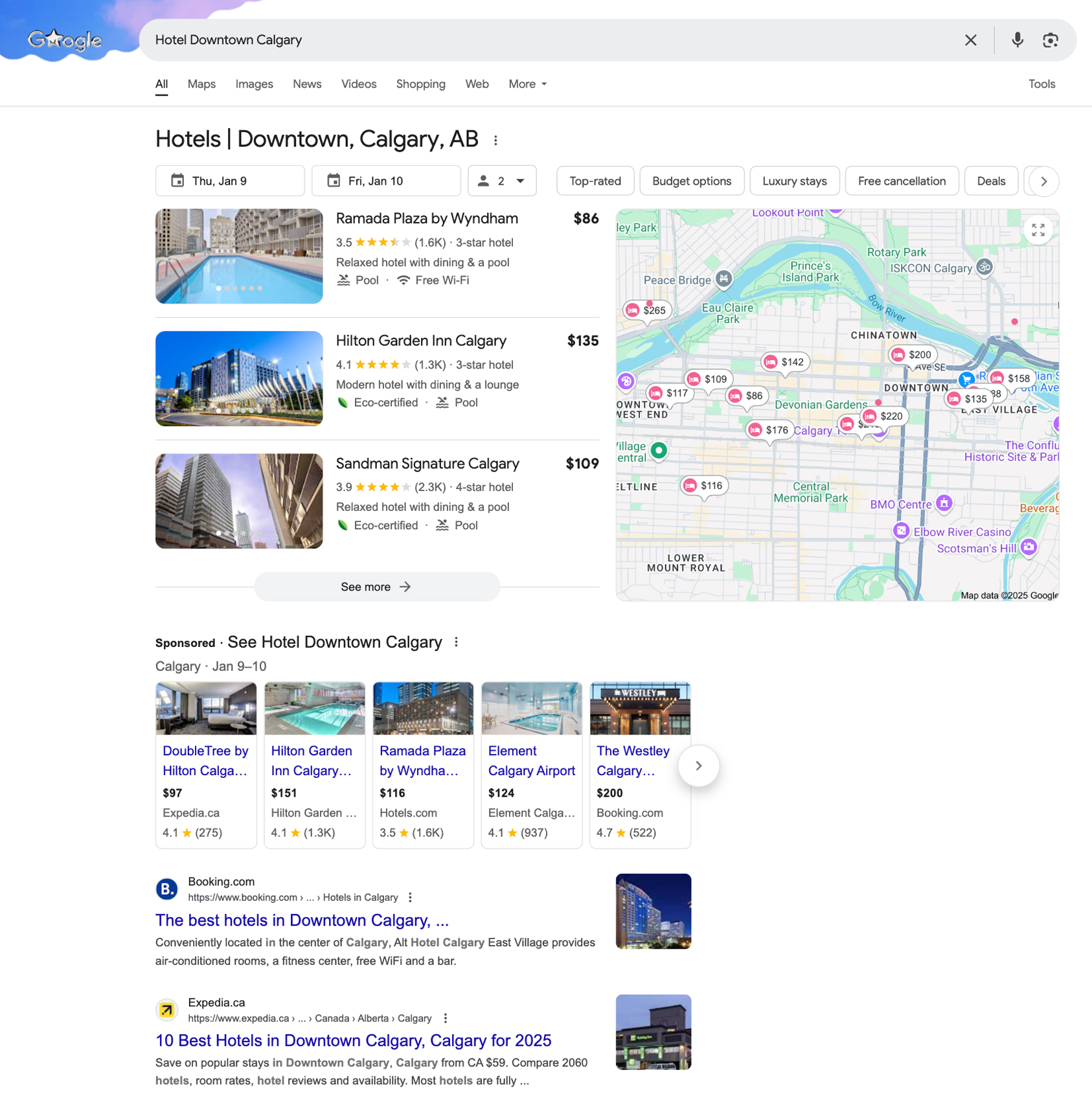The width and height of the screenshot is (1092, 1101).
Task: Toggle the Top-rated filter chip
Action: point(595,181)
